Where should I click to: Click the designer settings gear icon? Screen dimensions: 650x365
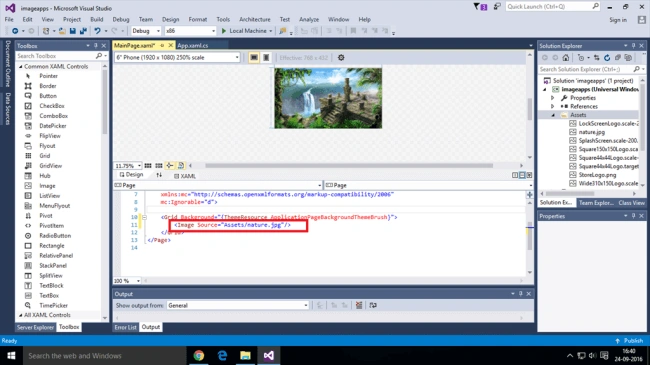pyautogui.click(x=341, y=58)
